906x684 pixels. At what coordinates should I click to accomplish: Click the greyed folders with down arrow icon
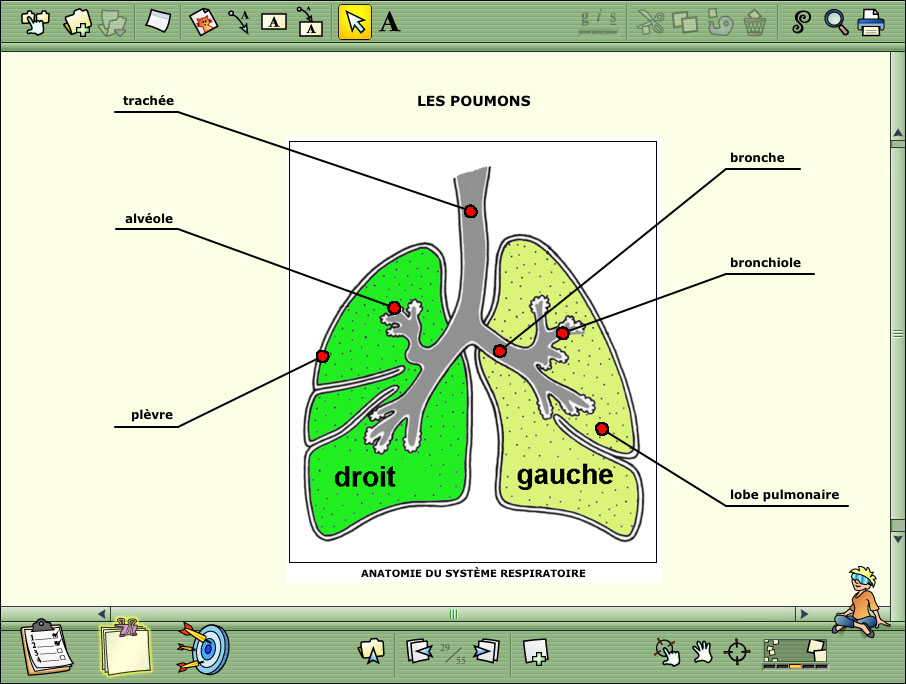(x=113, y=23)
